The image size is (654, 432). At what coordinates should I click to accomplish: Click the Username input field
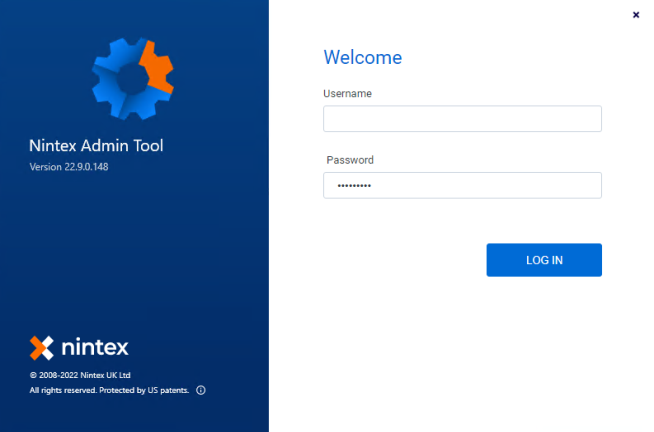tap(462, 119)
